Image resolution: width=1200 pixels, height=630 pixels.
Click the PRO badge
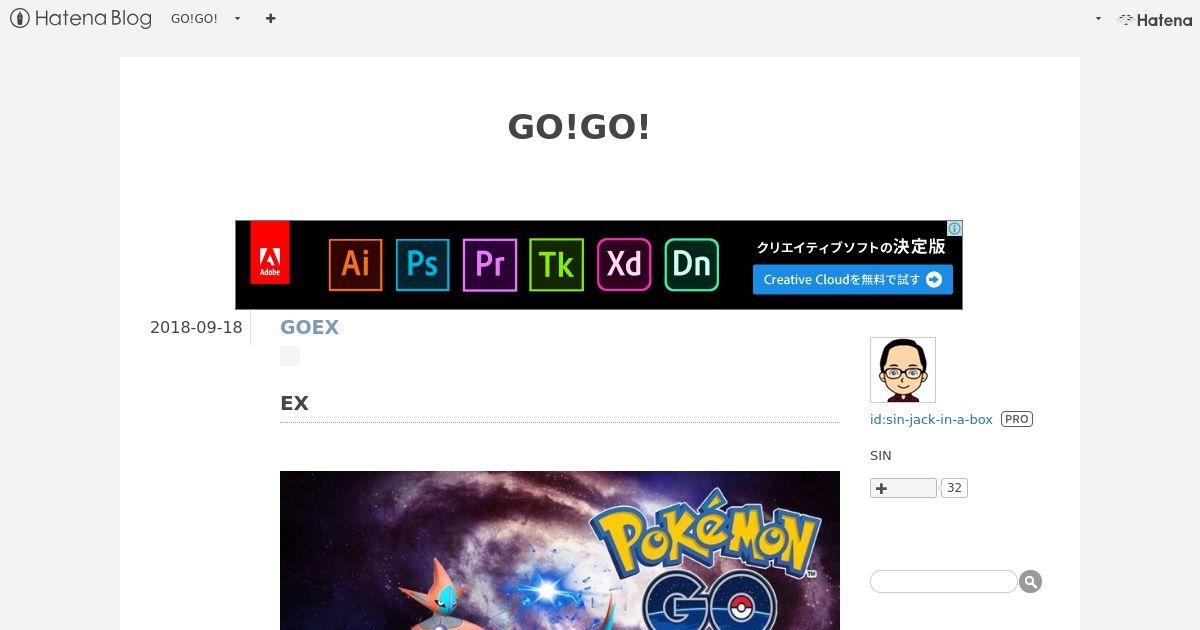point(1017,420)
